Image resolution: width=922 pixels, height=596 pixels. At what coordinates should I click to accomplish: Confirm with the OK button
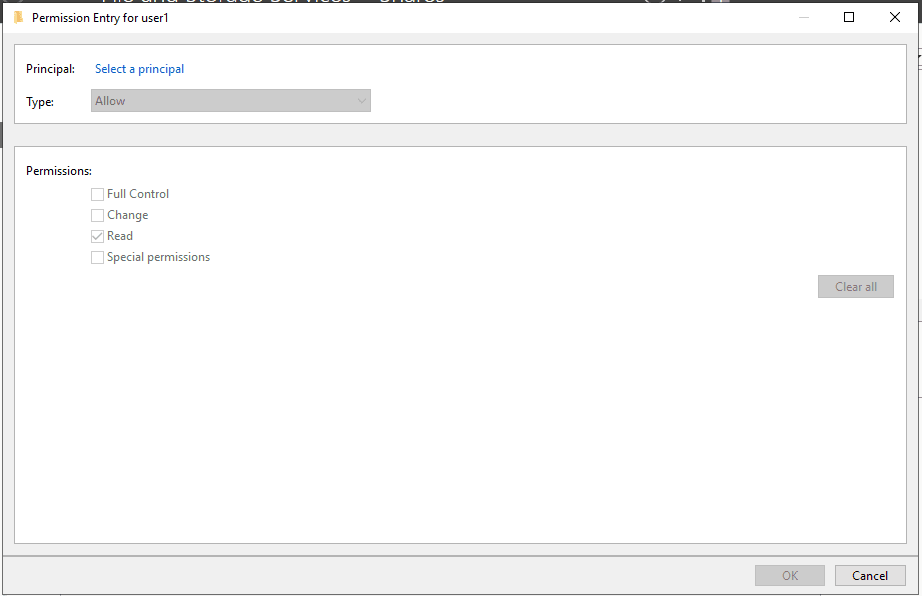pos(790,575)
